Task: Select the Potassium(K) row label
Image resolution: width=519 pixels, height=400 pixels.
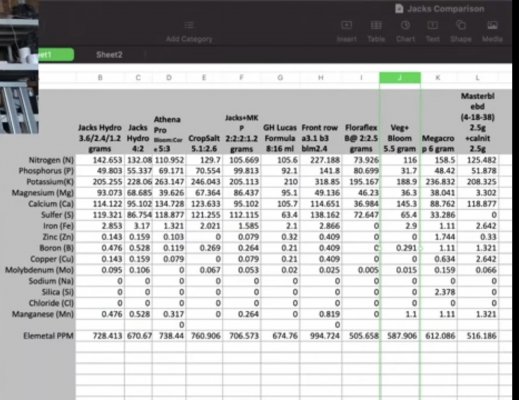Action: tap(50, 182)
